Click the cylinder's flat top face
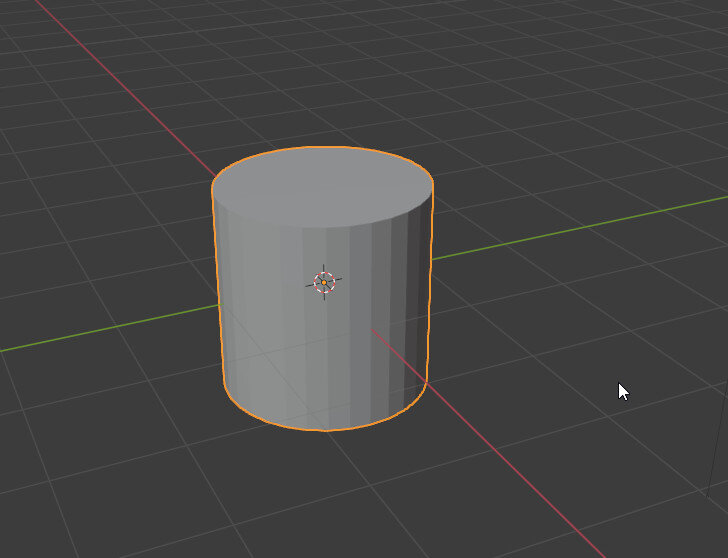This screenshot has height=558, width=728. [323, 187]
